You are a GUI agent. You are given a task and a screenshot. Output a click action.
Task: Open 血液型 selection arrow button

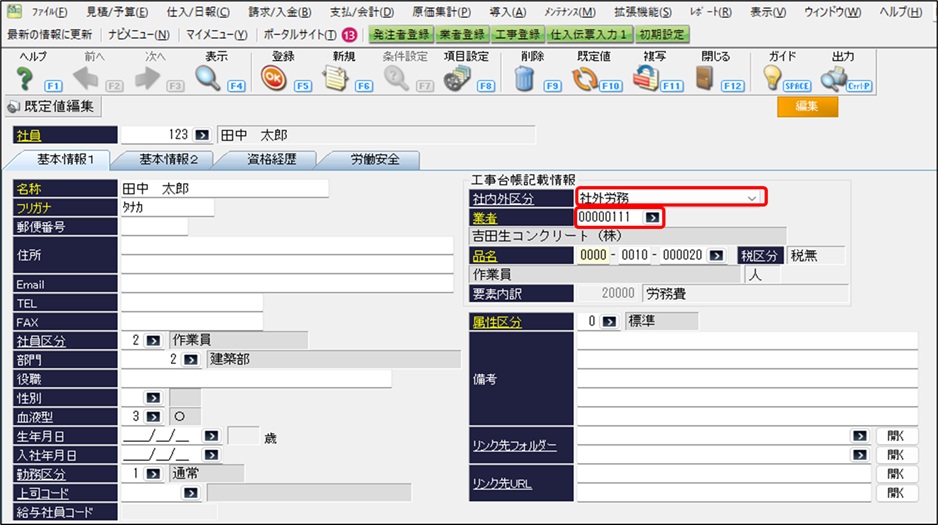pos(152,416)
